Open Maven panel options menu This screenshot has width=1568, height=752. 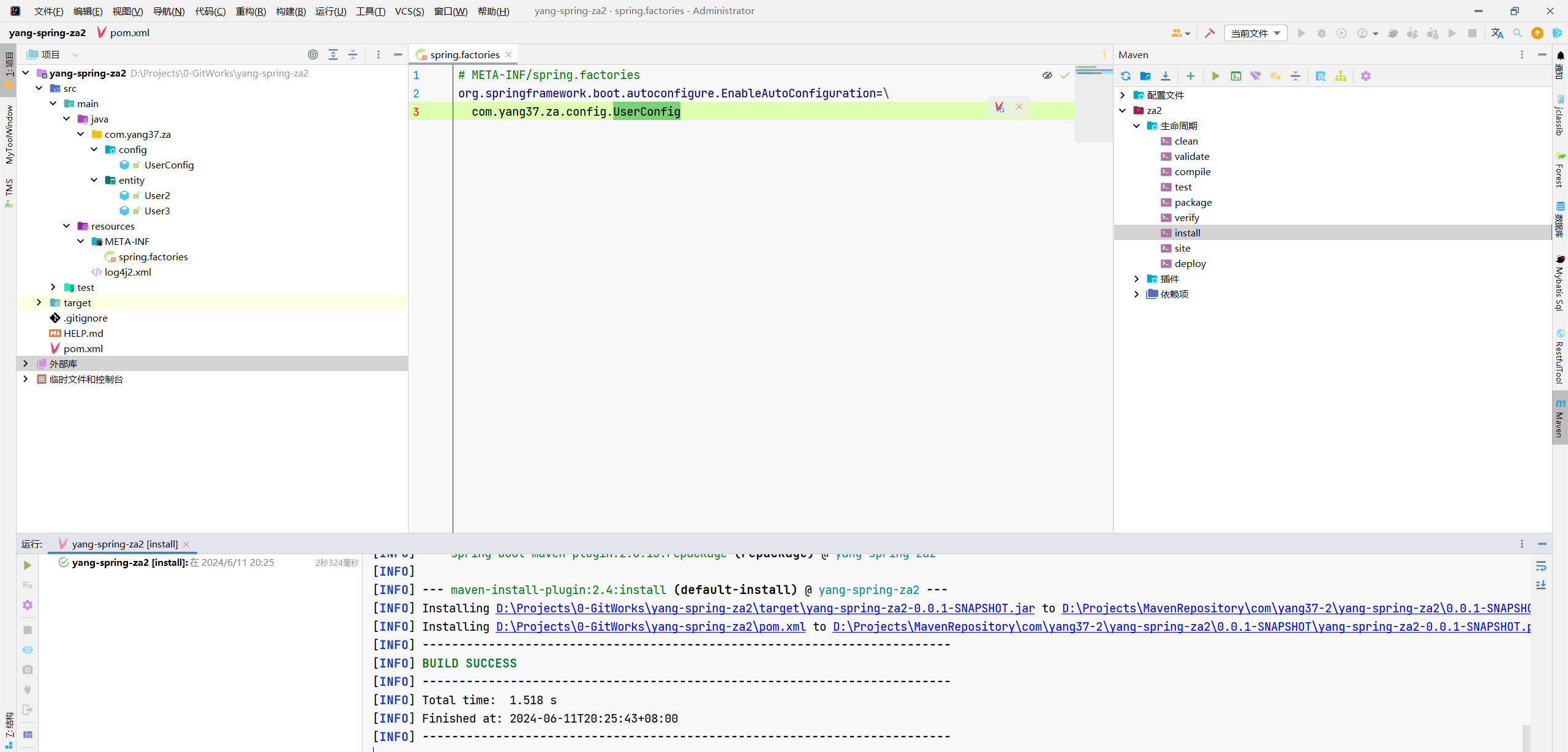(1522, 55)
